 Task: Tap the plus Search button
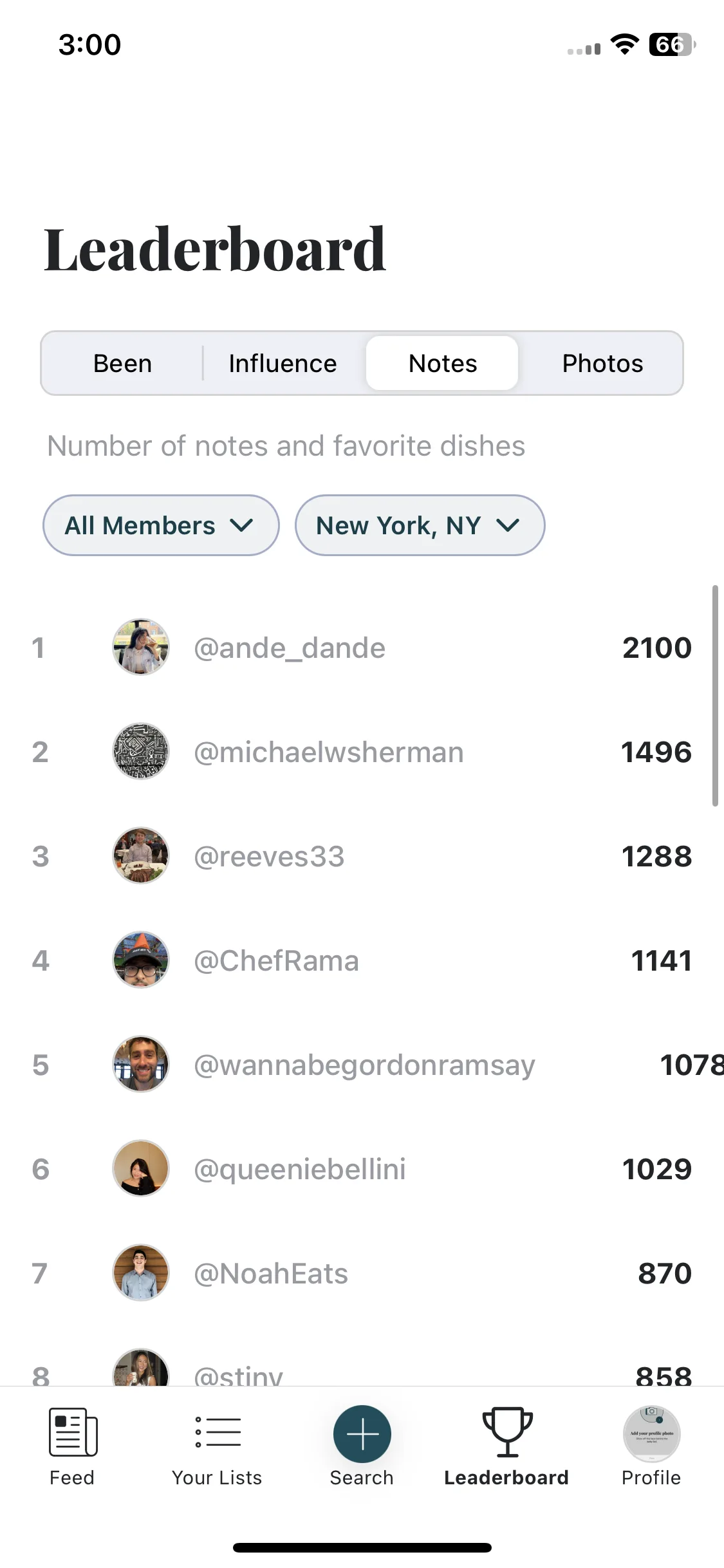coord(362,1434)
